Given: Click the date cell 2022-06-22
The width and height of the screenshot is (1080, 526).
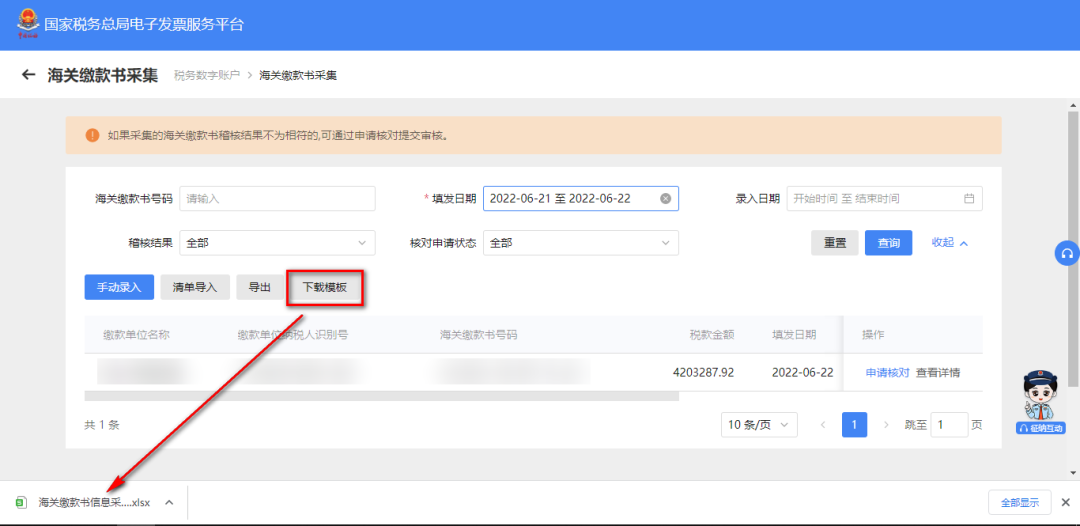Looking at the screenshot, I should pyautogui.click(x=802, y=372).
